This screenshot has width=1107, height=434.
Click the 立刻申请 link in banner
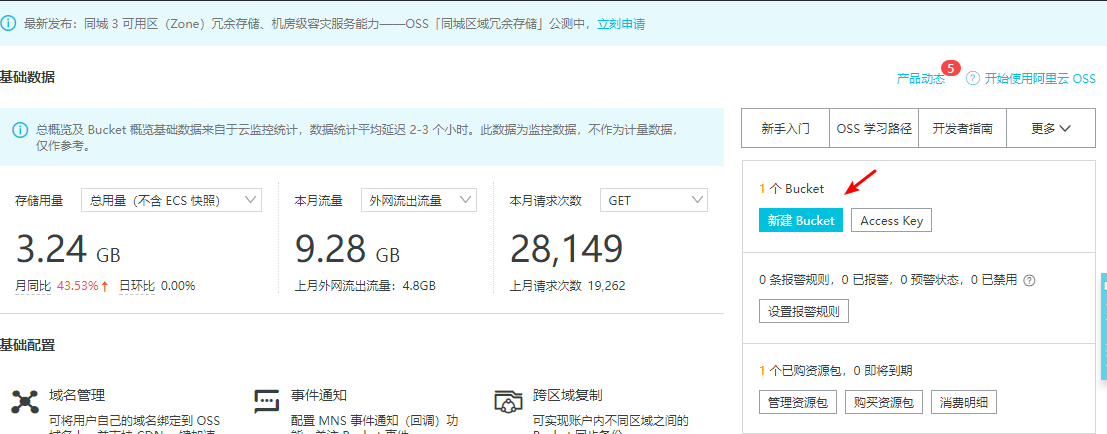click(621, 23)
